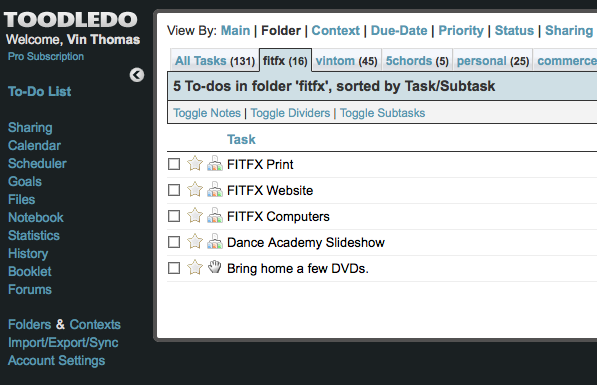Open the personal folder tab

pos(493,61)
